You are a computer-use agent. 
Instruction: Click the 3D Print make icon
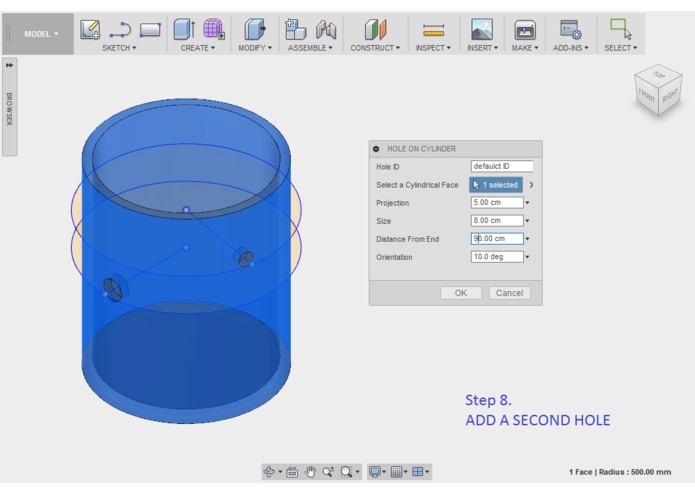tap(525, 30)
